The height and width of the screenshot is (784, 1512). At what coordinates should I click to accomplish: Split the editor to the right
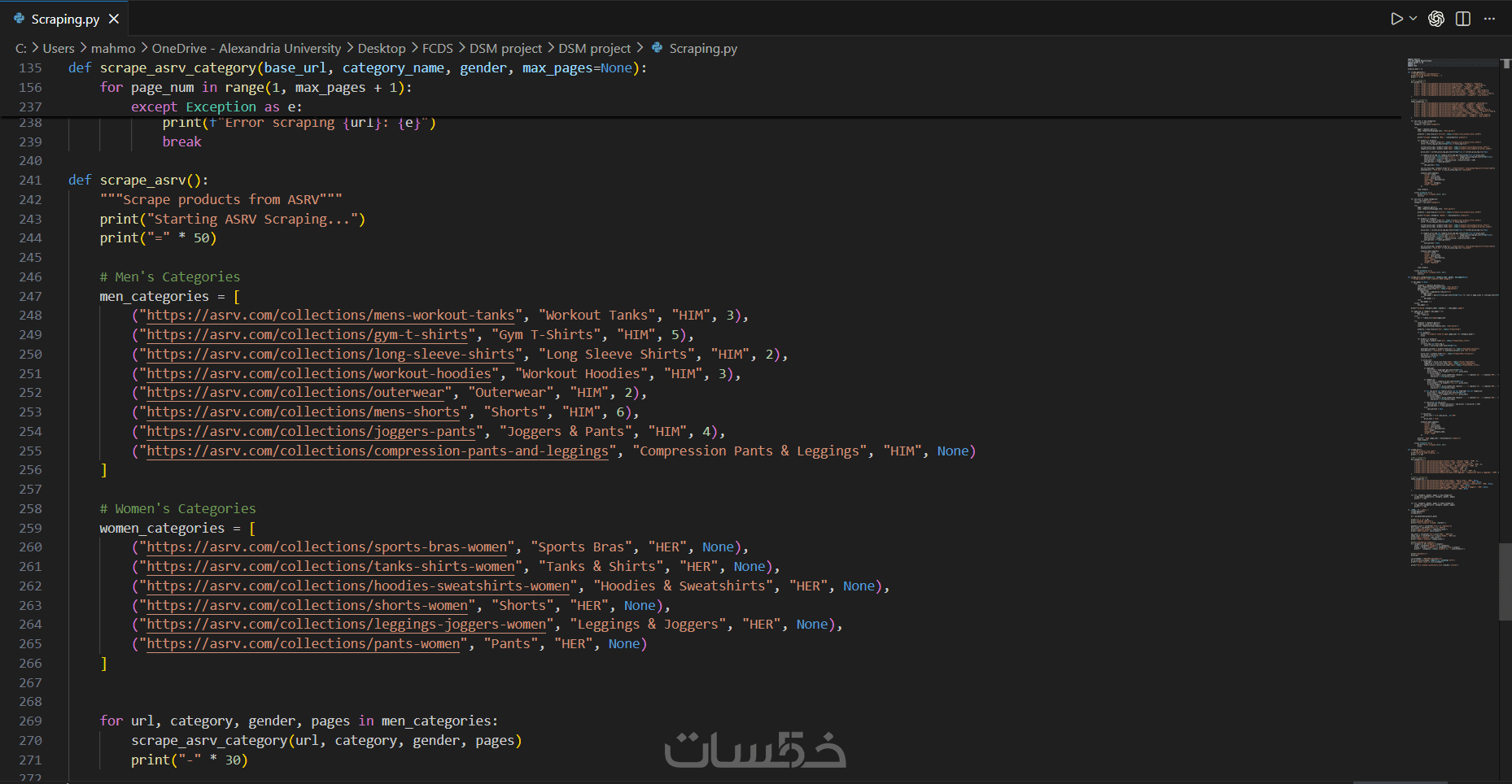point(1463,19)
